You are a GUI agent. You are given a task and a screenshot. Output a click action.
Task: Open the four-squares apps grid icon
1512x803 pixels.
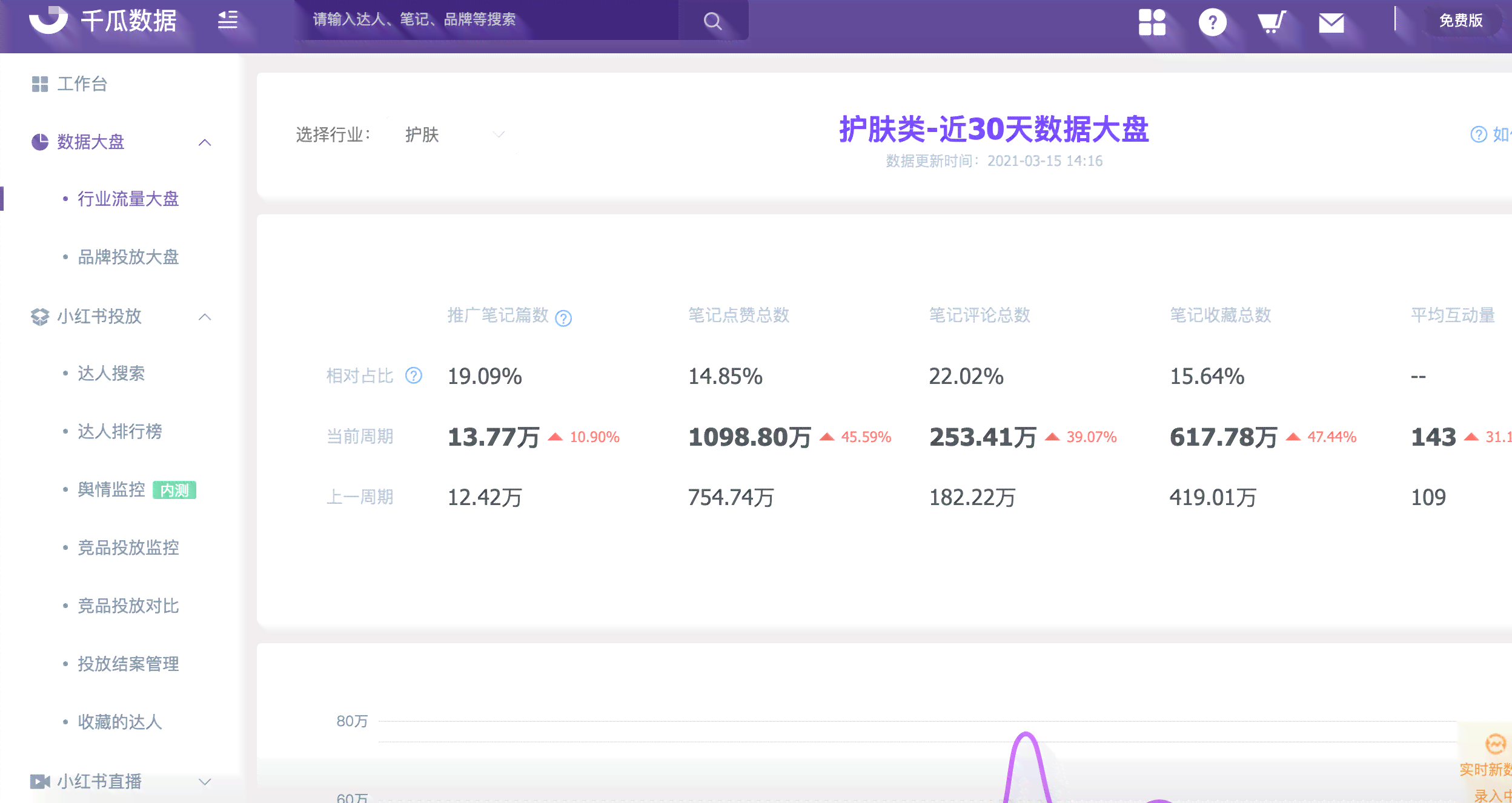point(1152,22)
